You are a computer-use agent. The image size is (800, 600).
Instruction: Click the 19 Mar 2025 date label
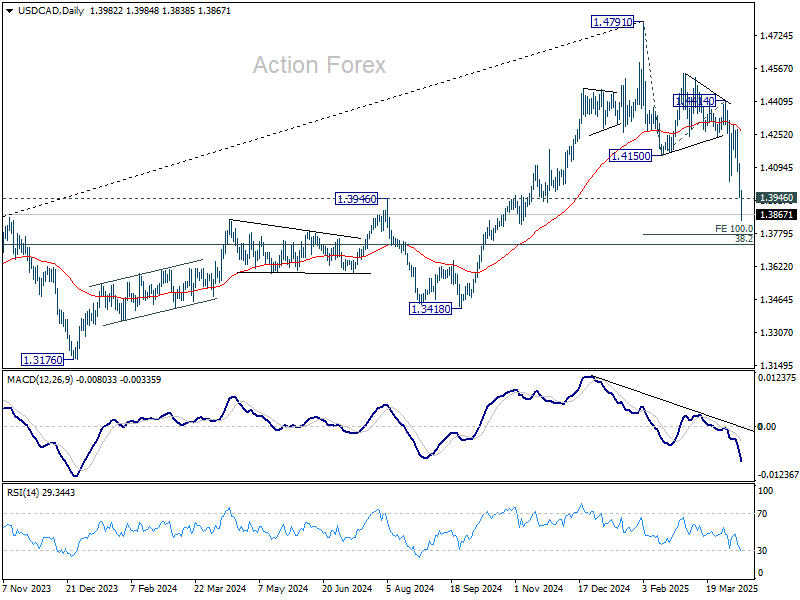point(732,589)
